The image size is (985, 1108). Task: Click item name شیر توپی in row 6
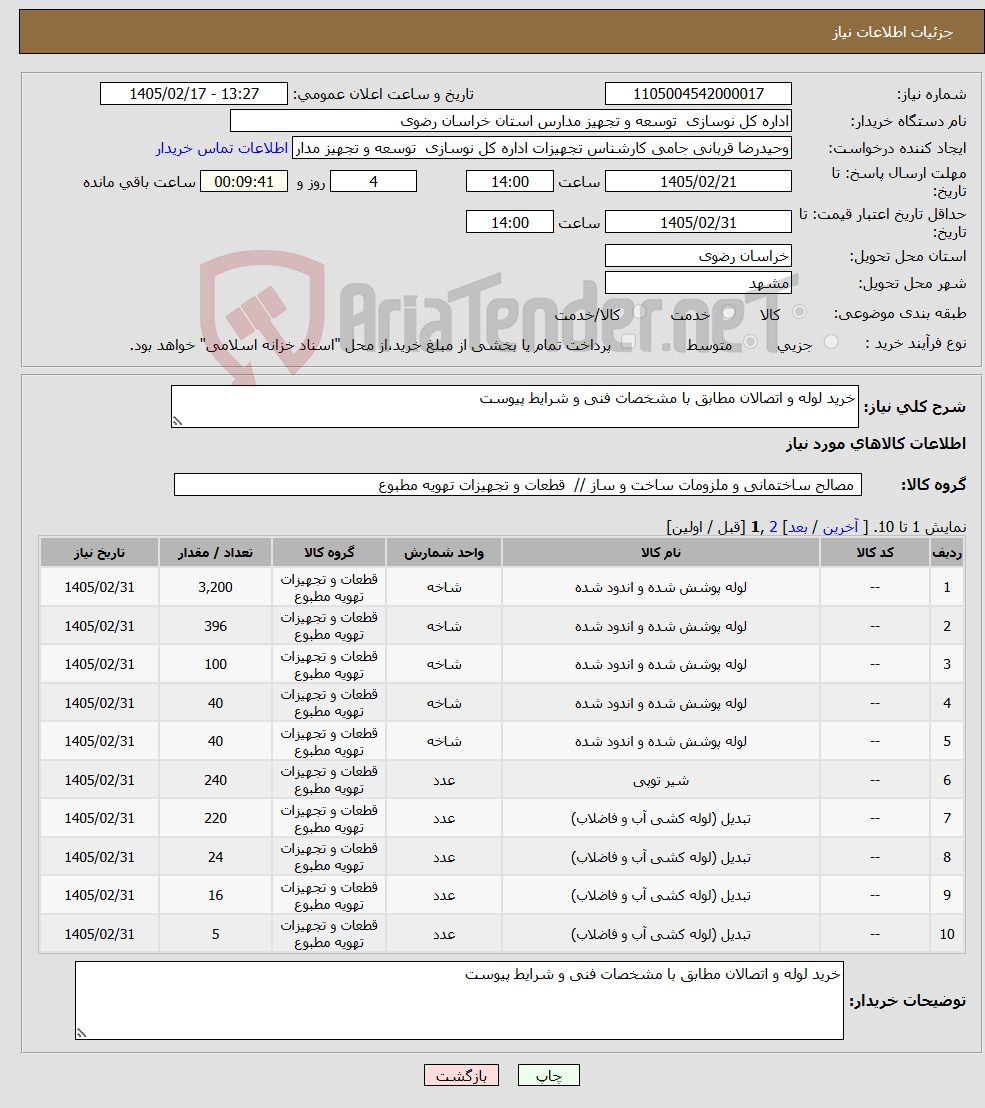click(661, 780)
